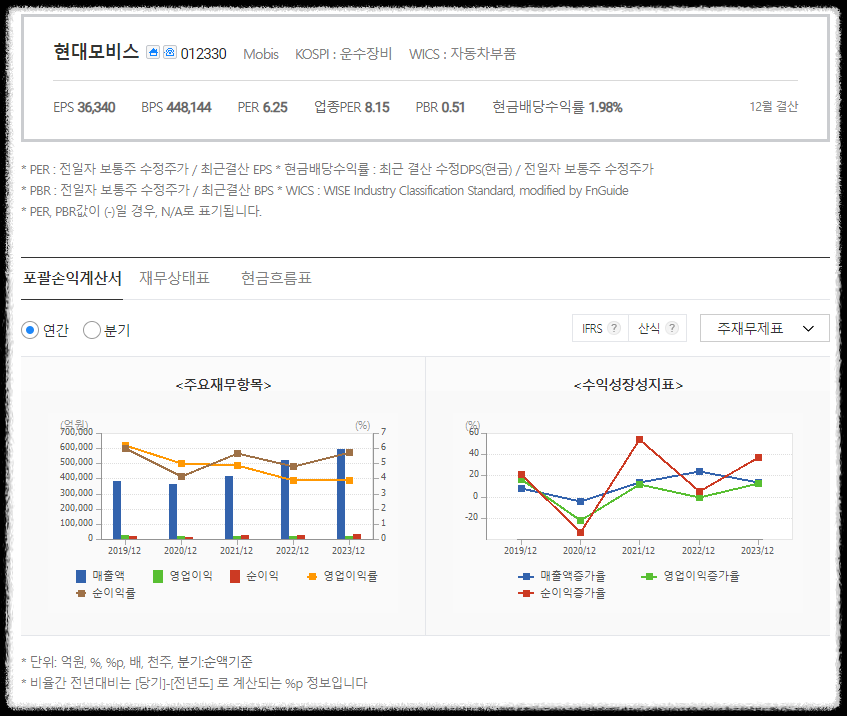Toggle the 순이익률 legend marker
The width and height of the screenshot is (847, 716).
81,593
